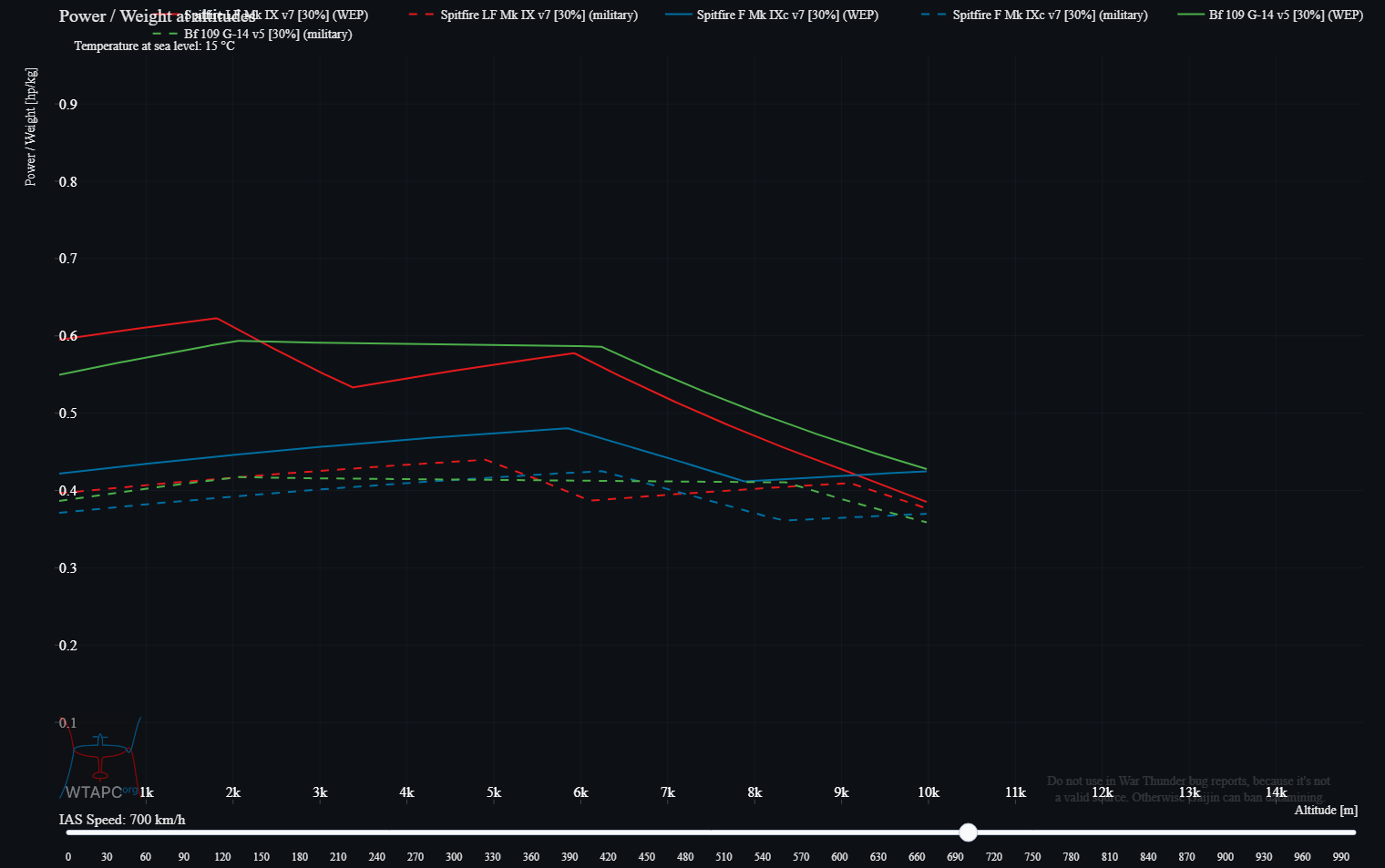Click the IAS Speed slider handle
The image size is (1385, 868).
[969, 832]
